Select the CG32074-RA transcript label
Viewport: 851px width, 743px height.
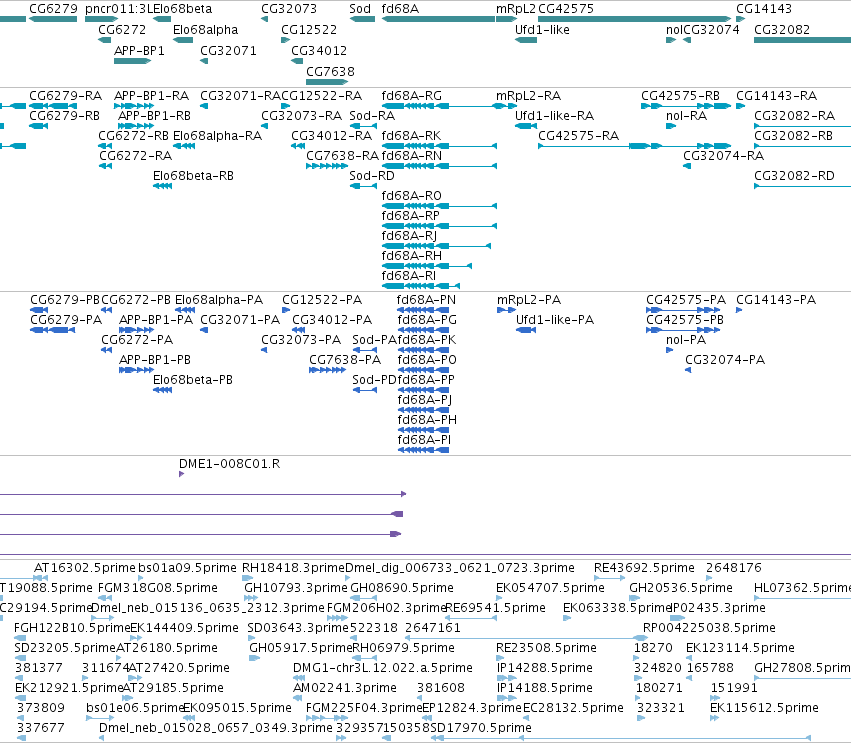coord(723,156)
